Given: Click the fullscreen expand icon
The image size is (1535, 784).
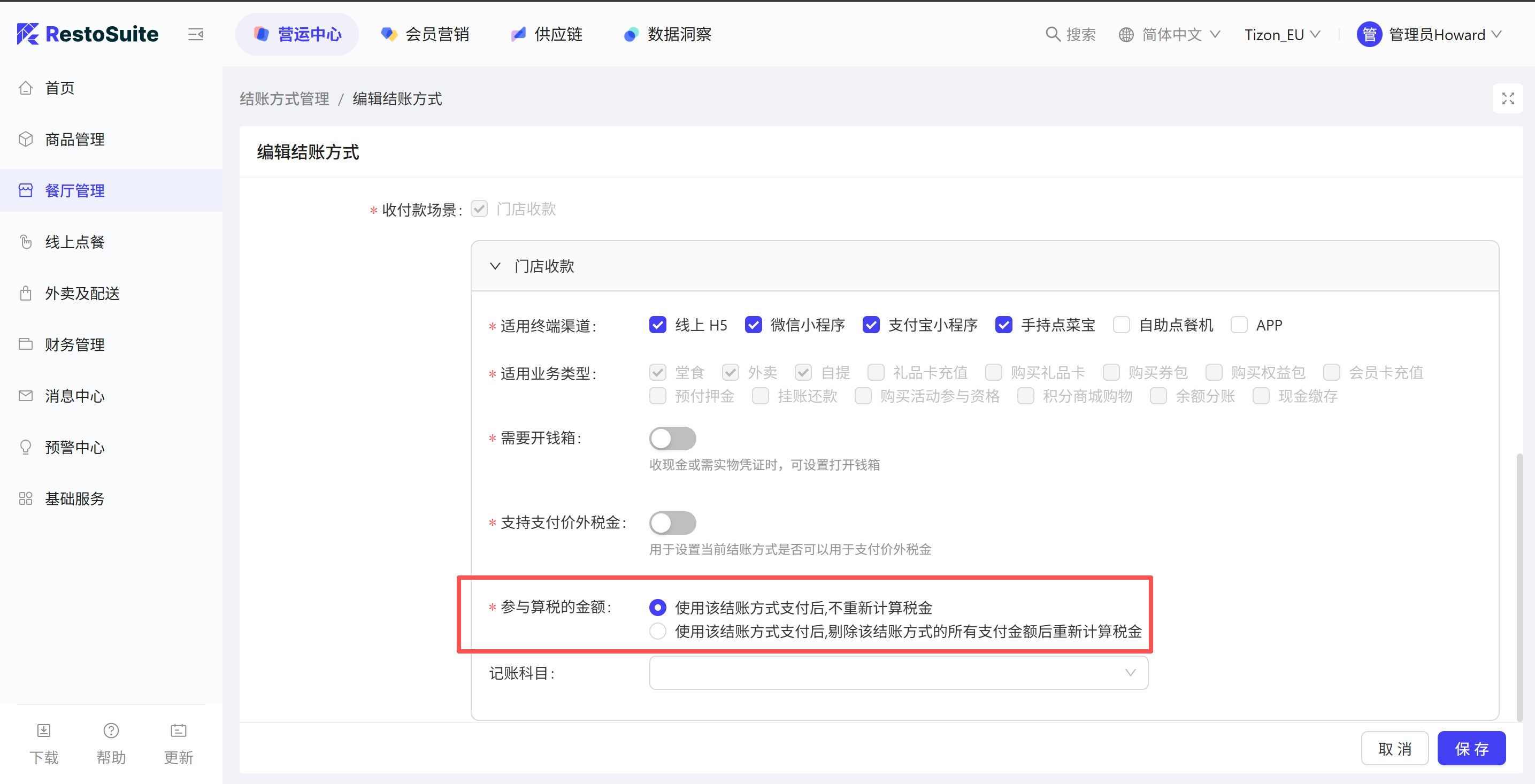Looking at the screenshot, I should [1508, 98].
